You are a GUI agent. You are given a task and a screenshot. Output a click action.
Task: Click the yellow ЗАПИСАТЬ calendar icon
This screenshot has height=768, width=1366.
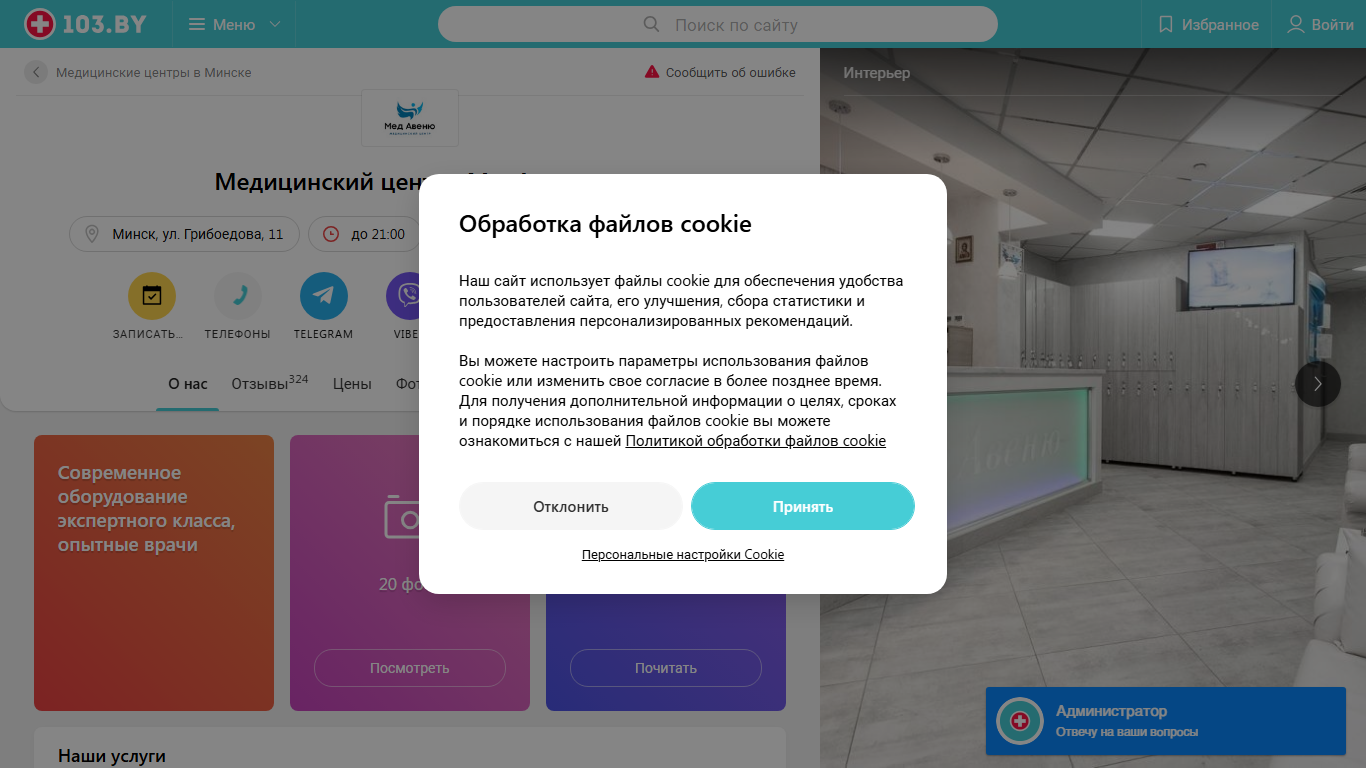click(x=152, y=296)
